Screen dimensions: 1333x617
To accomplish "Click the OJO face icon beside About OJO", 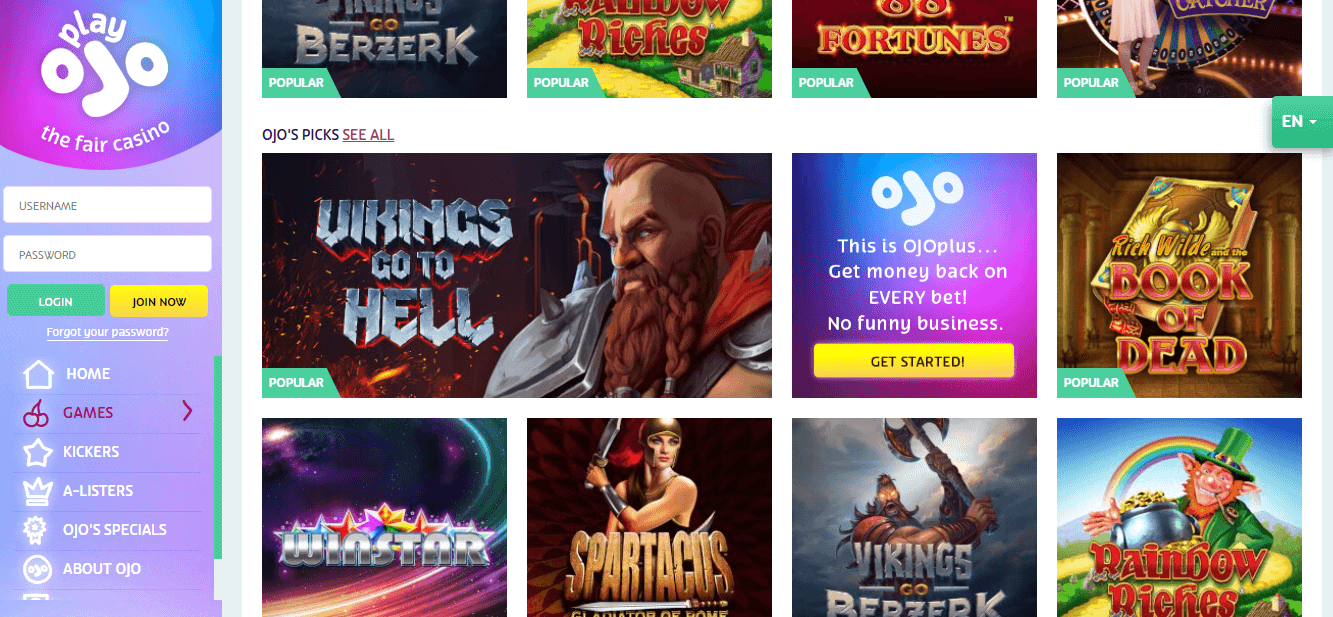I will pyautogui.click(x=37, y=569).
